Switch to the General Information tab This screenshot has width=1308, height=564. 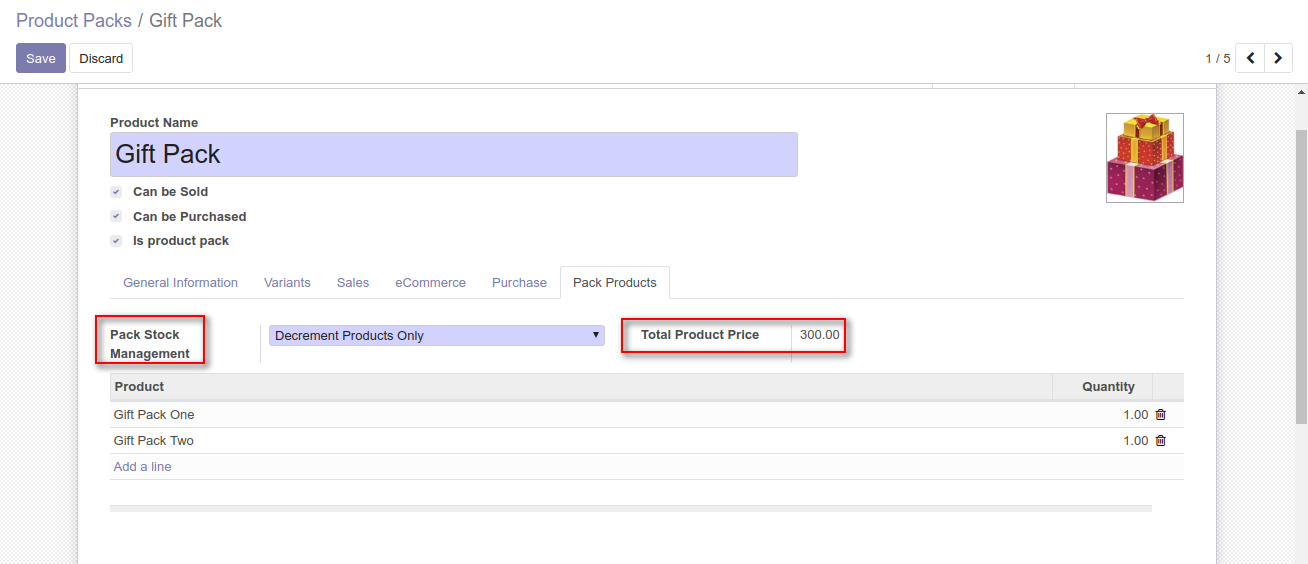(180, 283)
